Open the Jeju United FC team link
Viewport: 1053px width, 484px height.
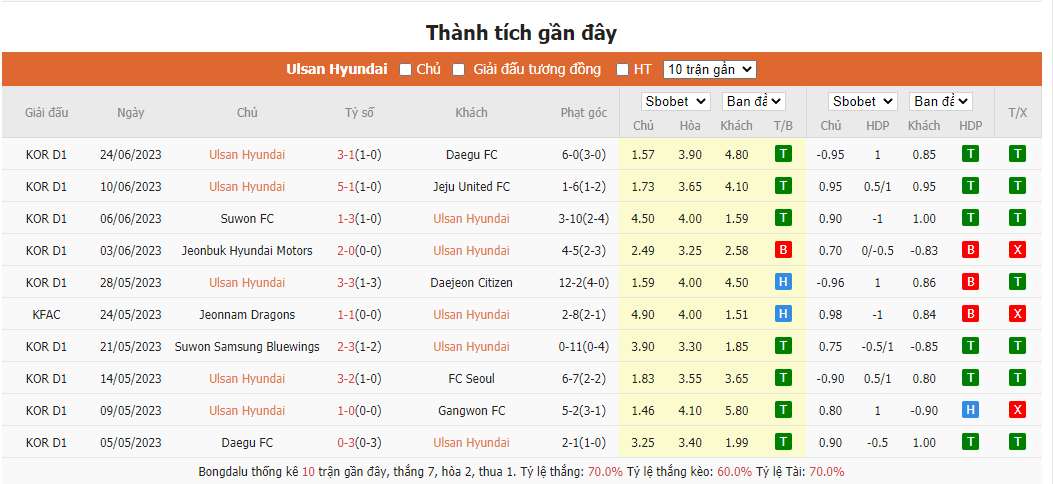(x=471, y=186)
